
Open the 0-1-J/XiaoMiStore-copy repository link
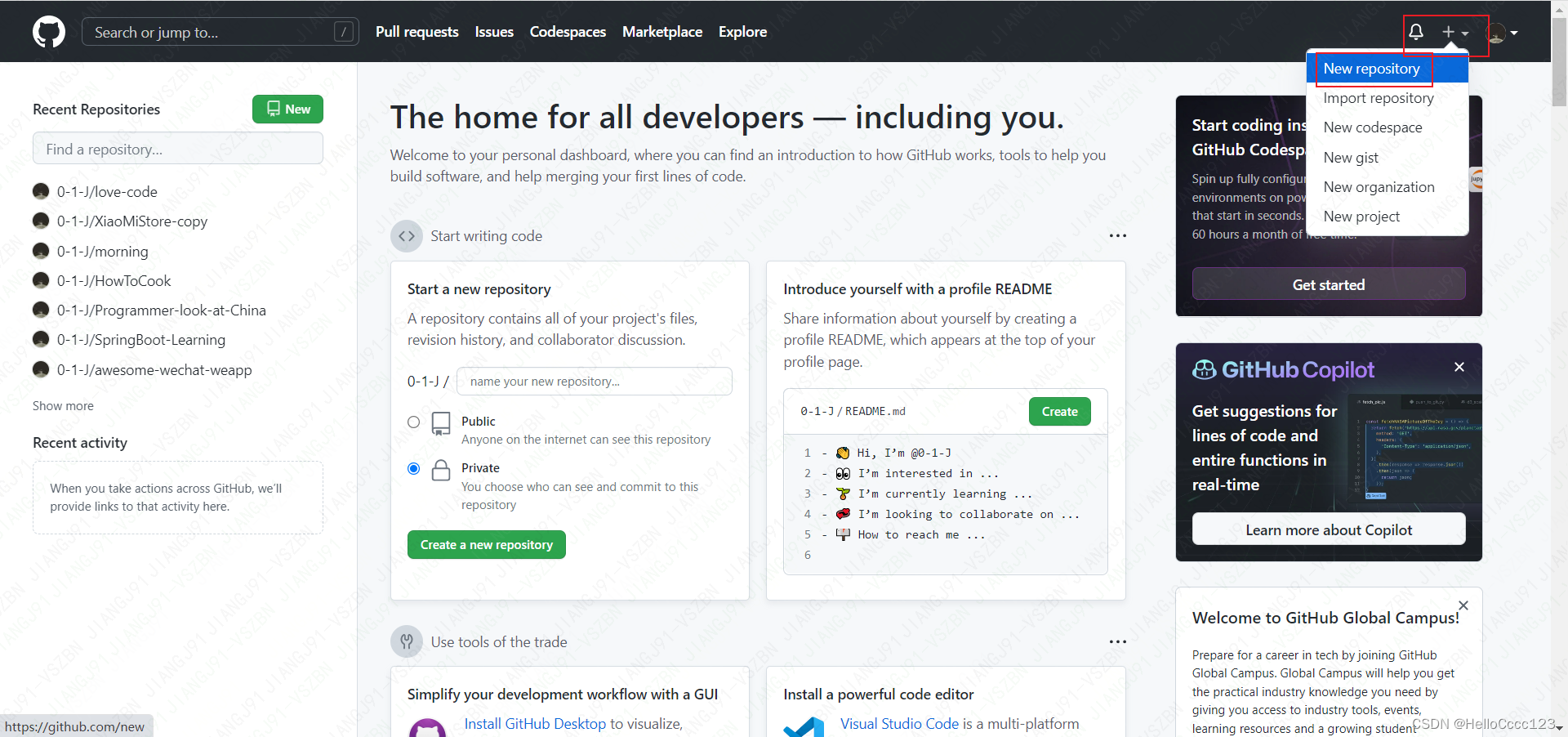click(x=132, y=221)
